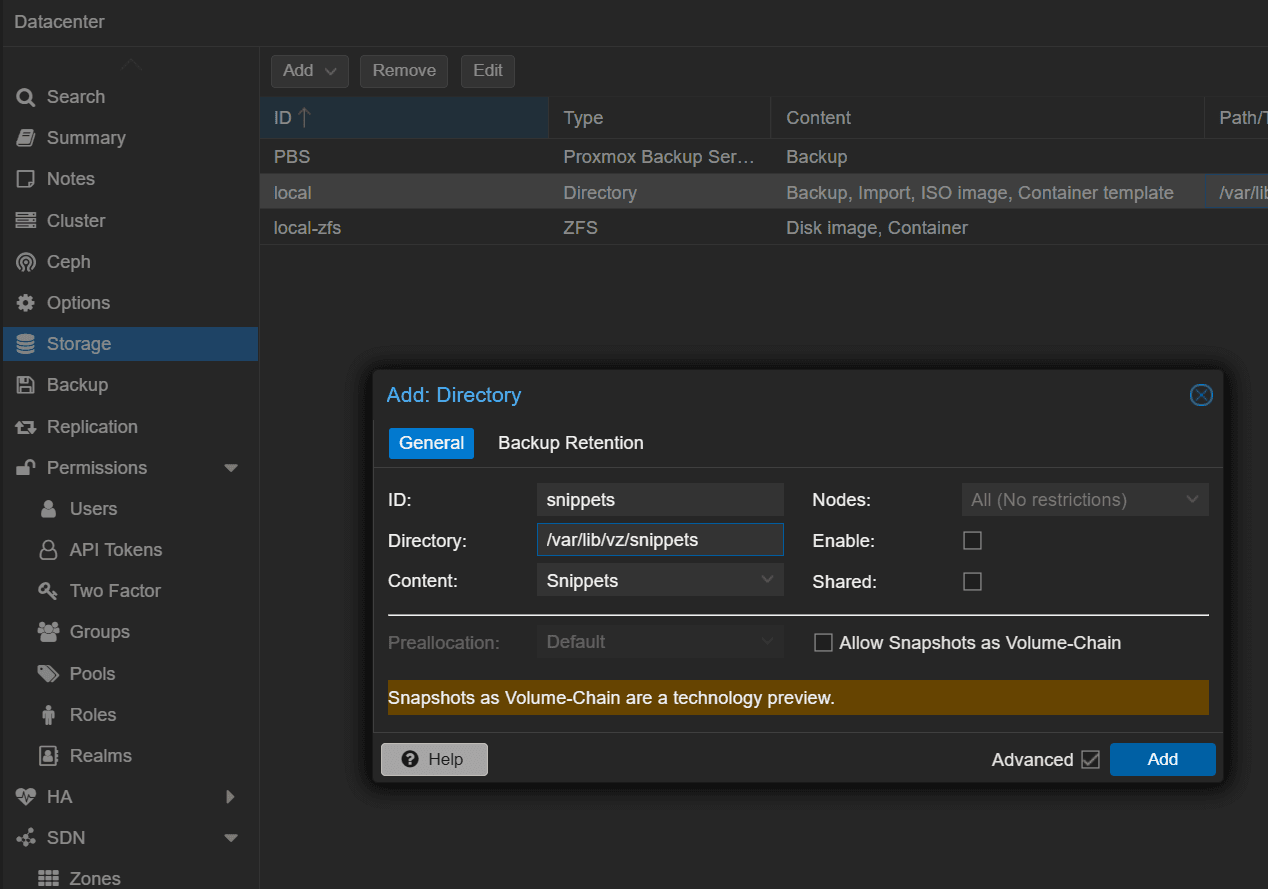
Task: Click the Groups people icon
Action: coord(48,632)
